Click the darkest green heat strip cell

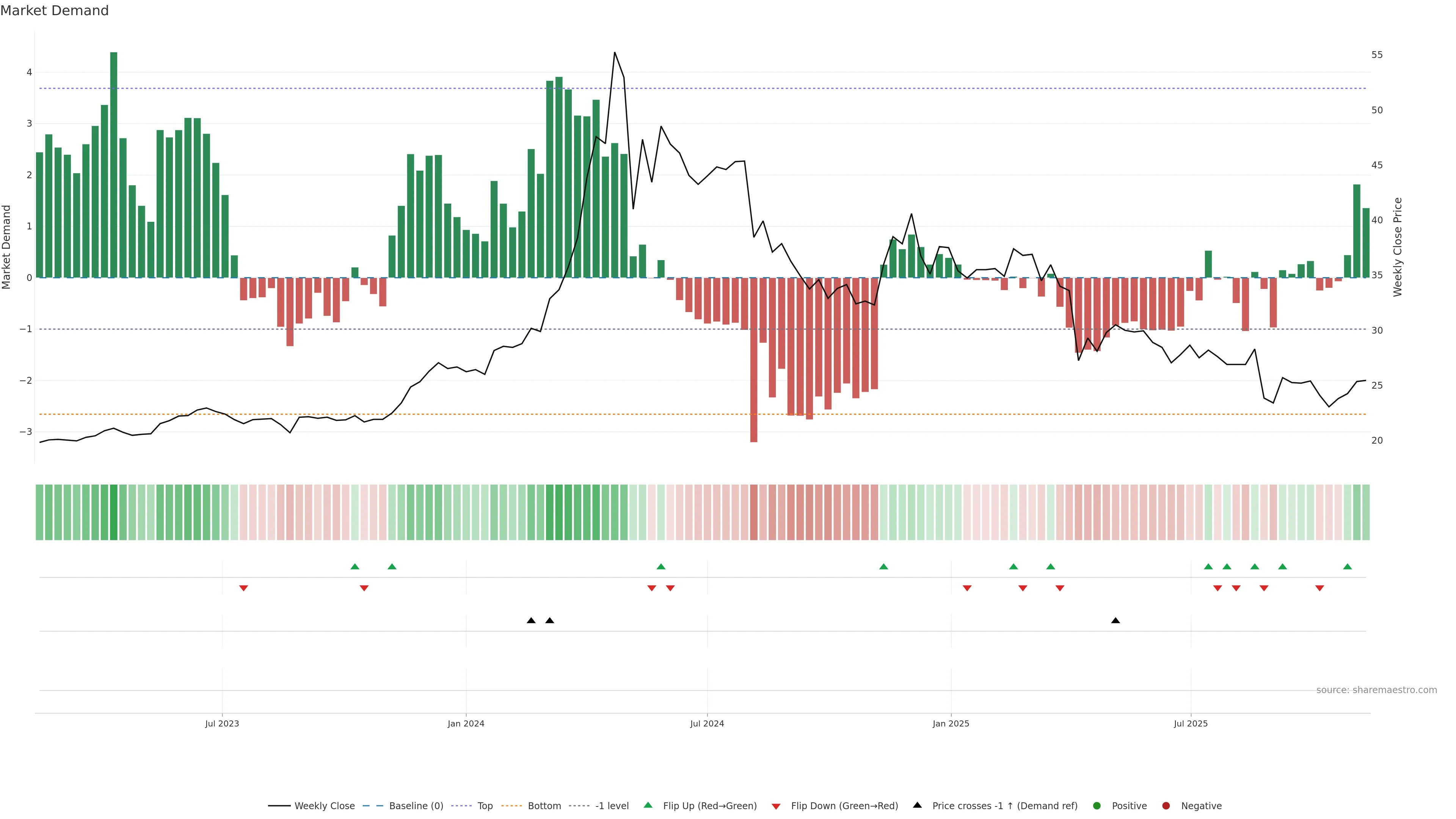click(x=114, y=512)
